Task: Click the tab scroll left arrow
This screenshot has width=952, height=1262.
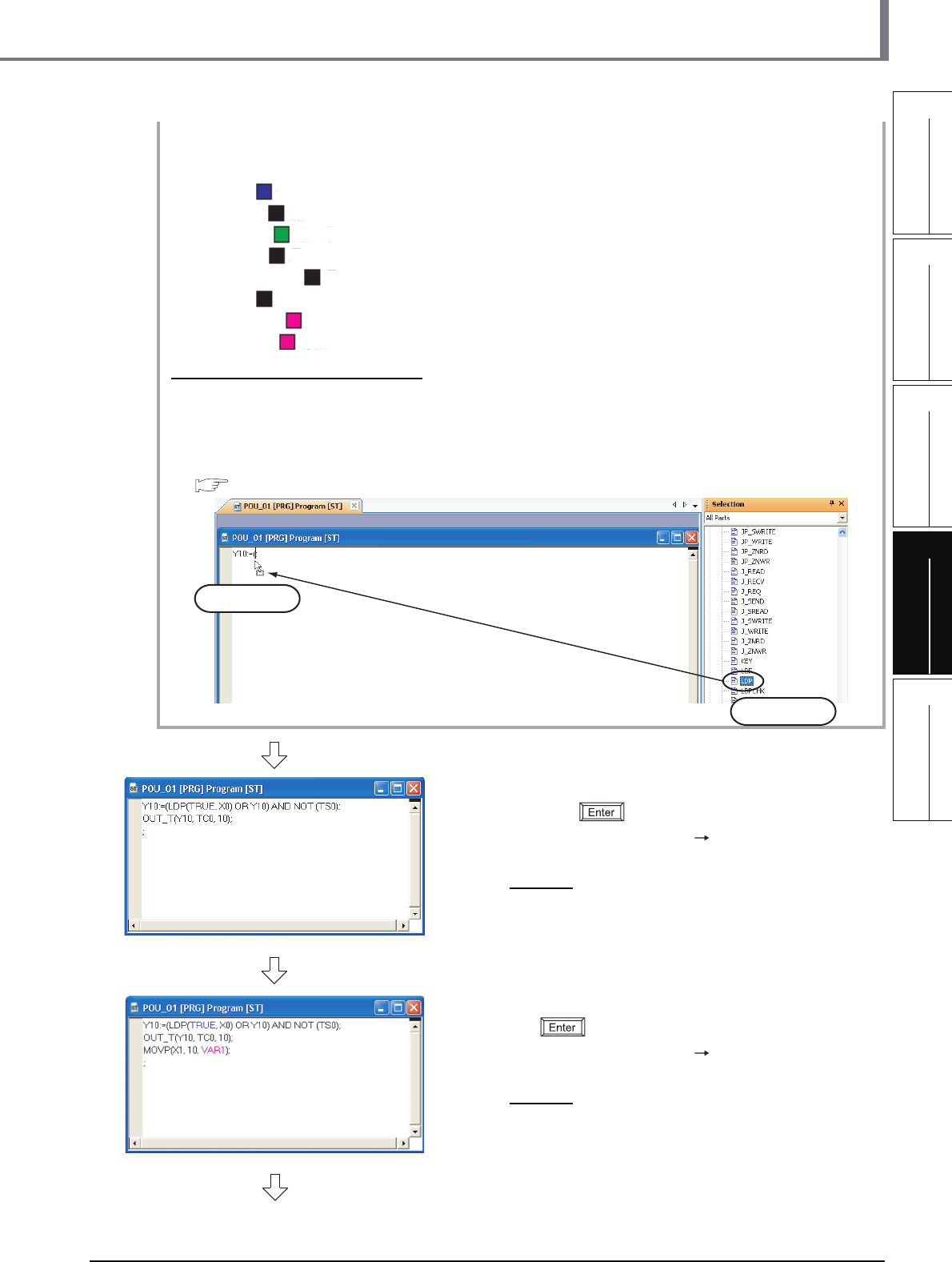Action: tap(674, 505)
